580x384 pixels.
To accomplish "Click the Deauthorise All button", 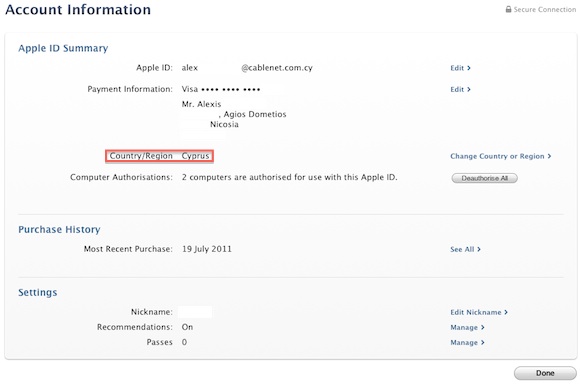I will [x=484, y=178].
